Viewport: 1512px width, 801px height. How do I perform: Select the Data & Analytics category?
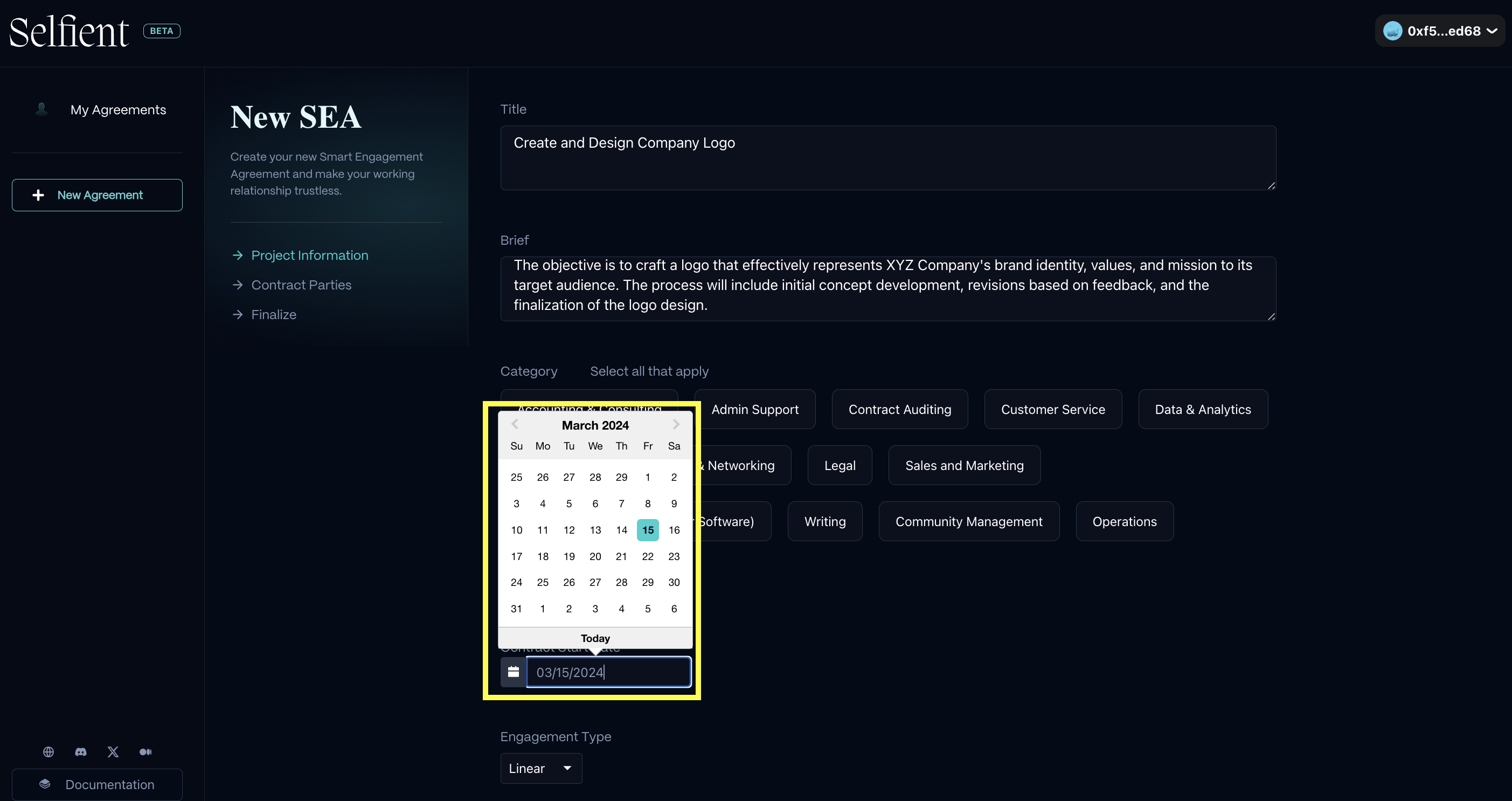coord(1202,409)
